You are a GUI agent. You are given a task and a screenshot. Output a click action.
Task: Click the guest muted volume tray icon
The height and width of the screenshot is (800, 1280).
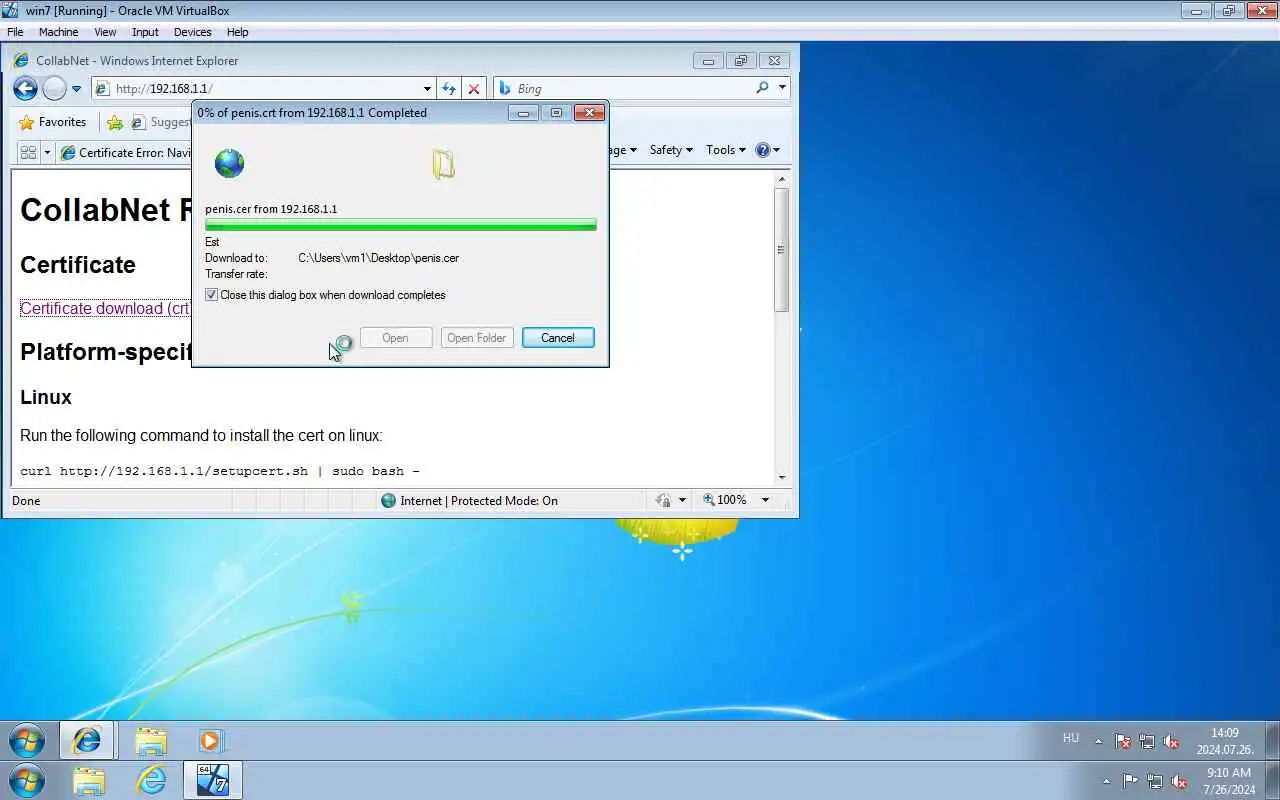point(1171,742)
